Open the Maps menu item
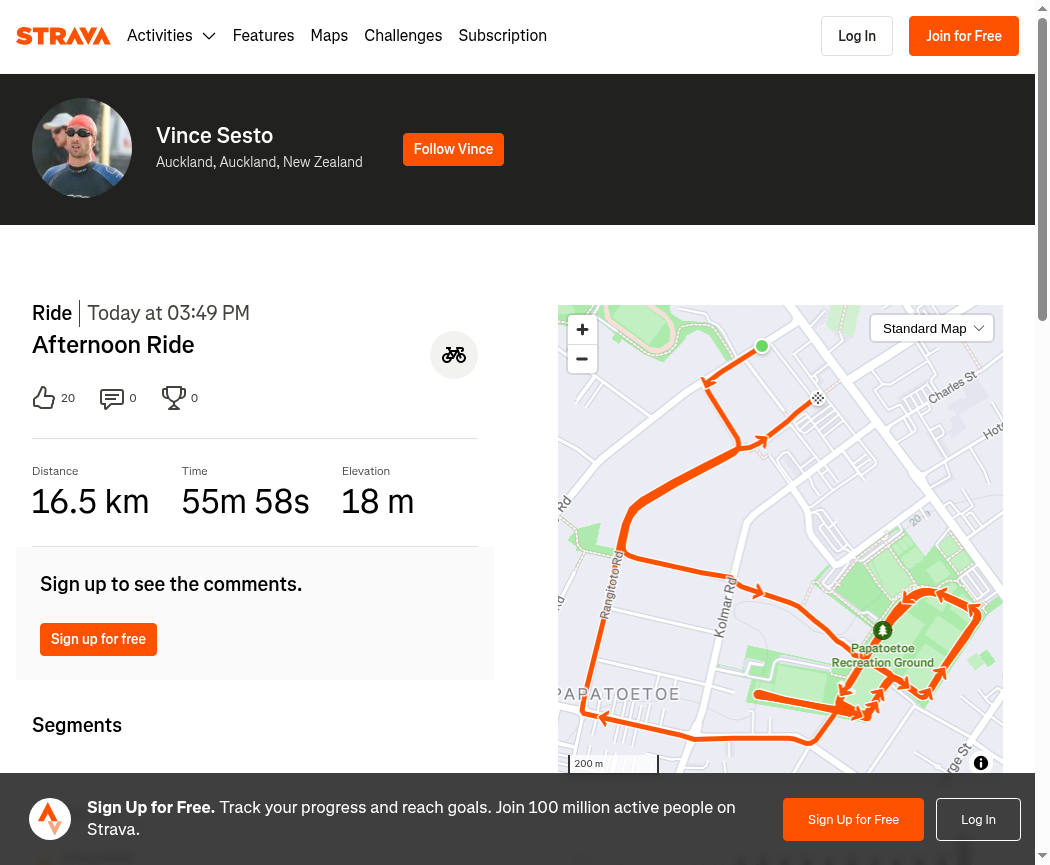The width and height of the screenshot is (1050, 865). (x=329, y=35)
